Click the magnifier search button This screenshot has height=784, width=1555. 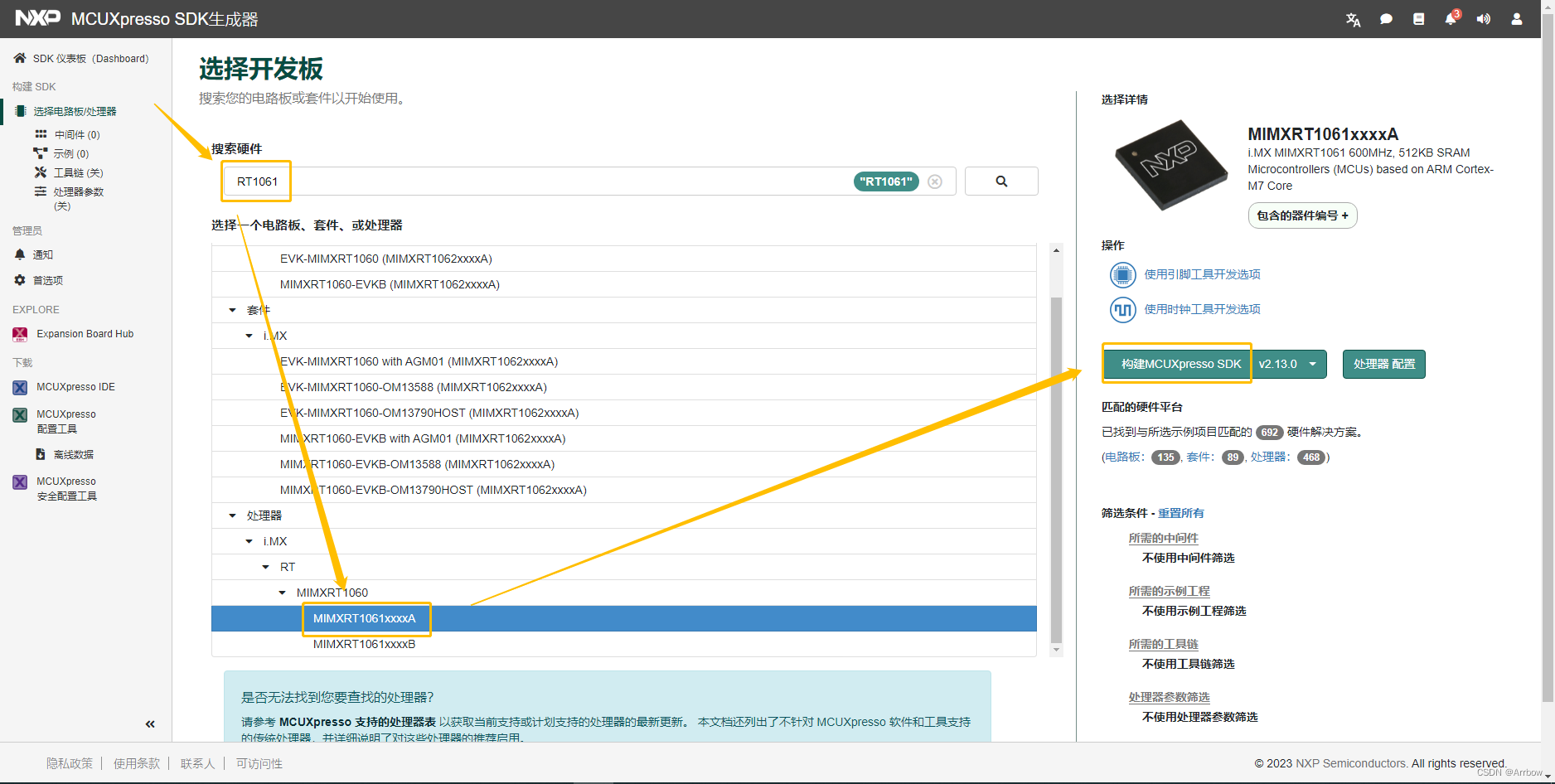click(x=1001, y=181)
